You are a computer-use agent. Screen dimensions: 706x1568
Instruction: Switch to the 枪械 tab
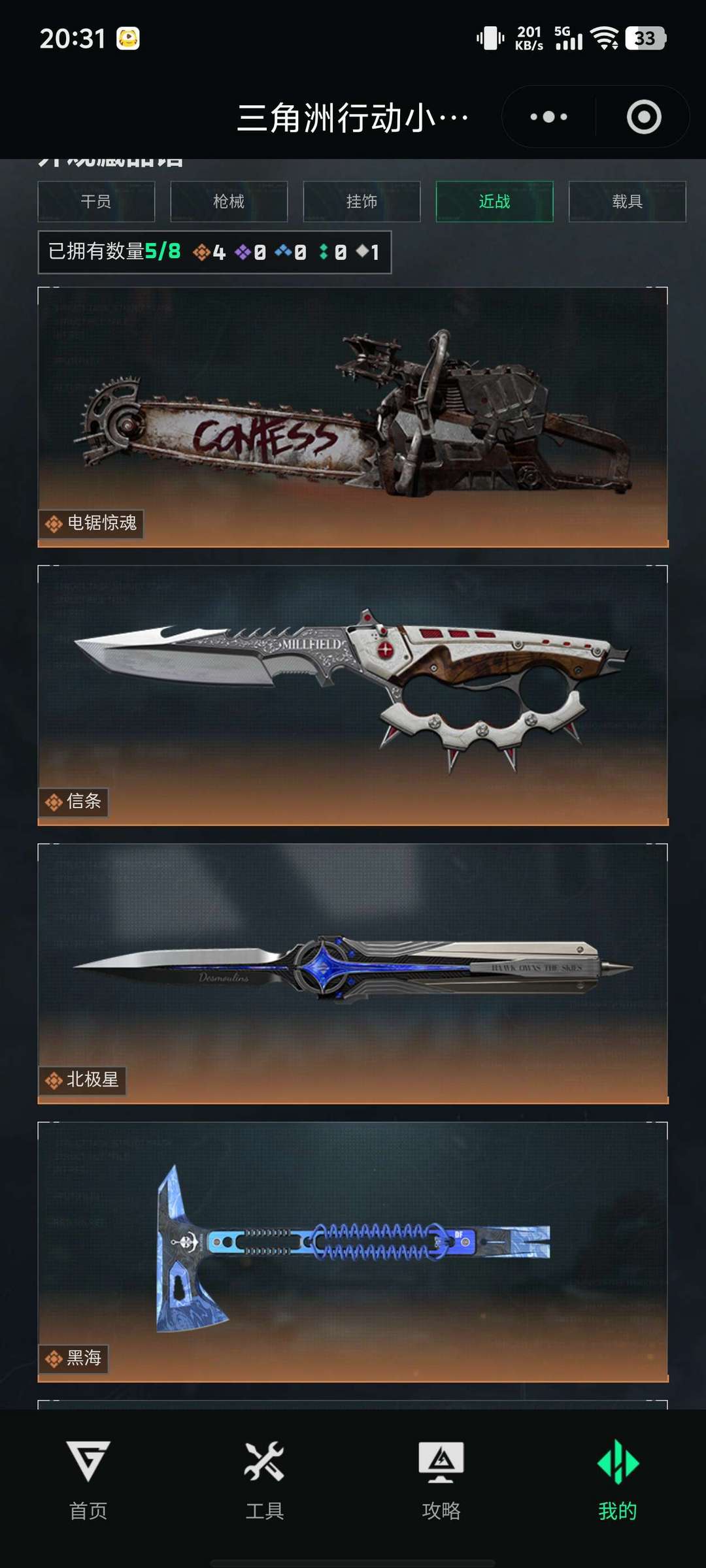coord(229,201)
